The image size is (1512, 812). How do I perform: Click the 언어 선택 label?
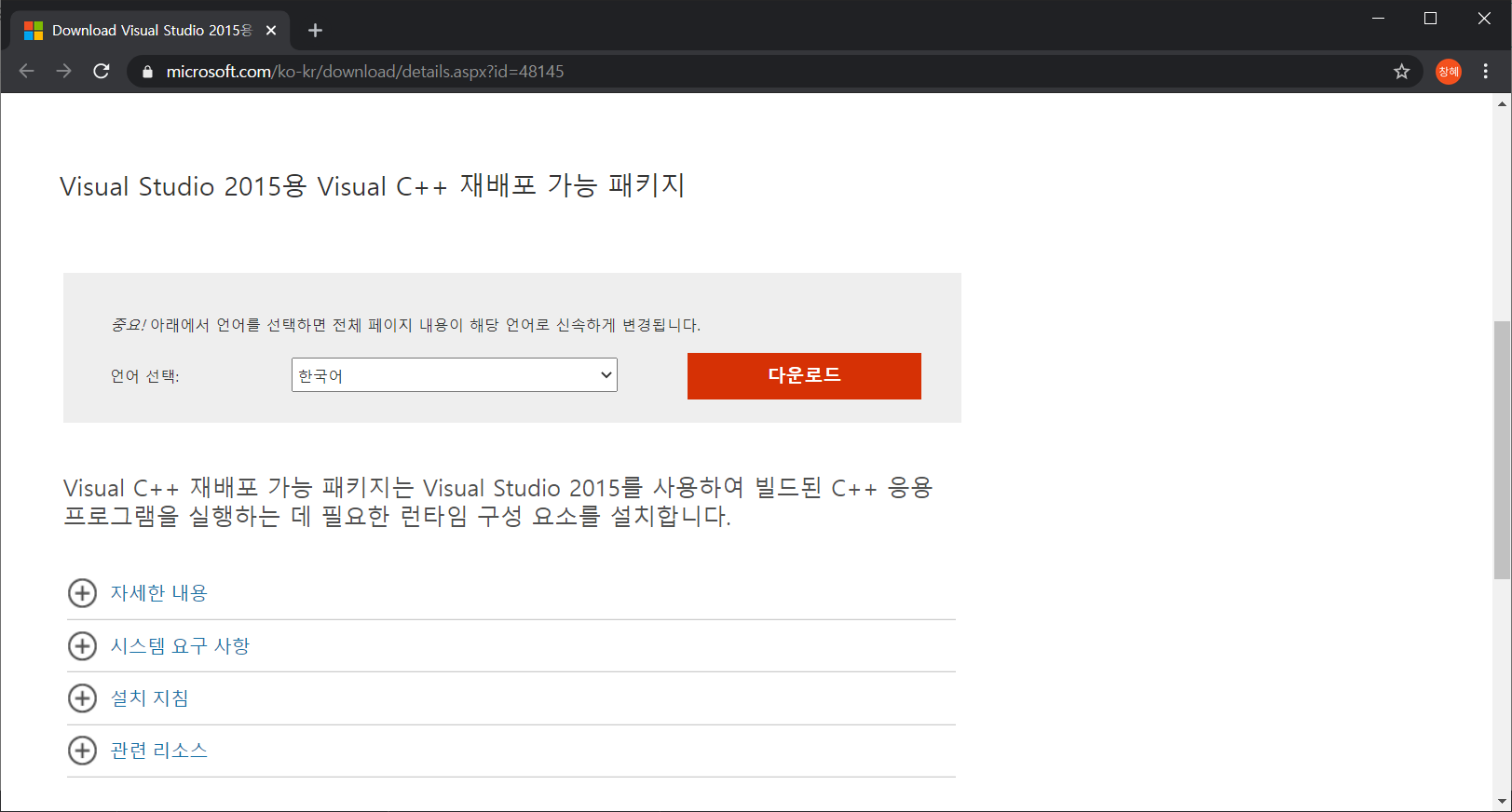coord(144,376)
